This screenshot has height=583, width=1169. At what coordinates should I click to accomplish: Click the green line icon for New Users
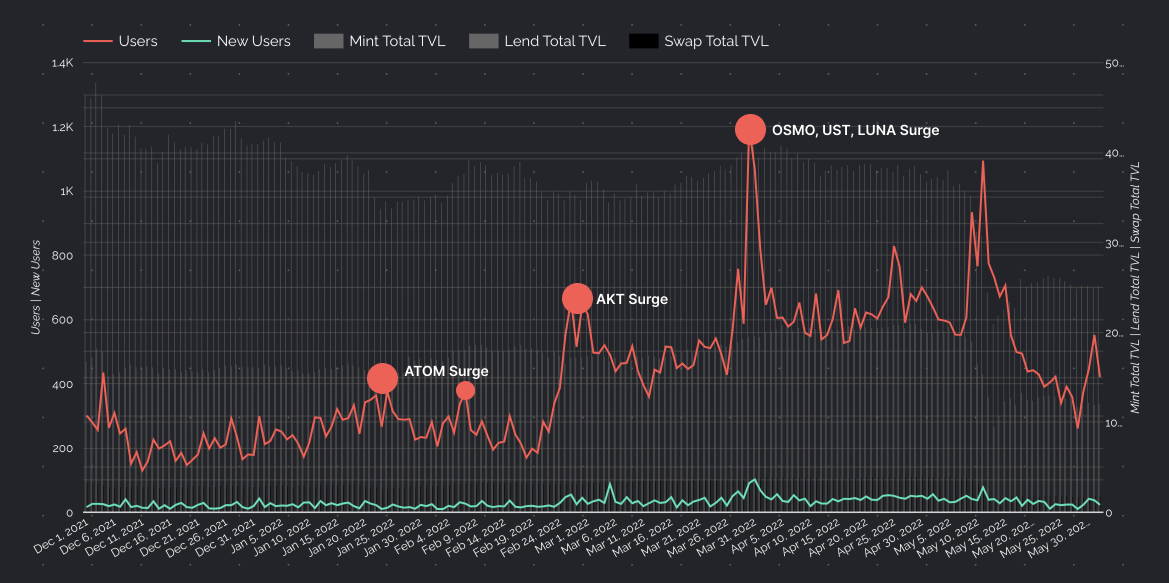195,41
